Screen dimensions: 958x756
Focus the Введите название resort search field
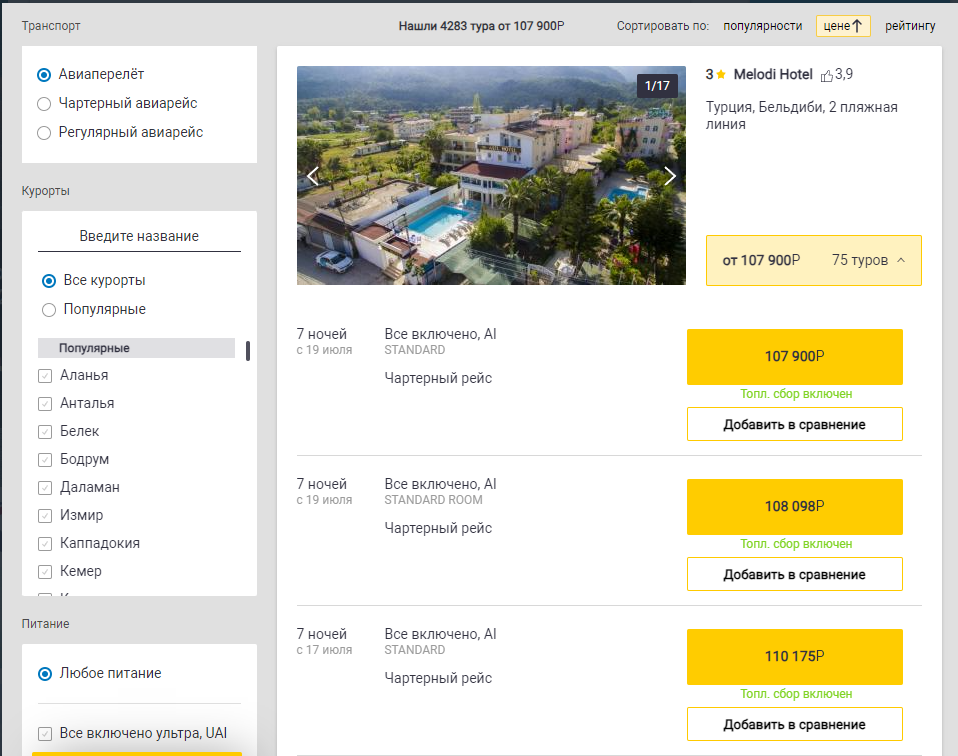pos(139,237)
